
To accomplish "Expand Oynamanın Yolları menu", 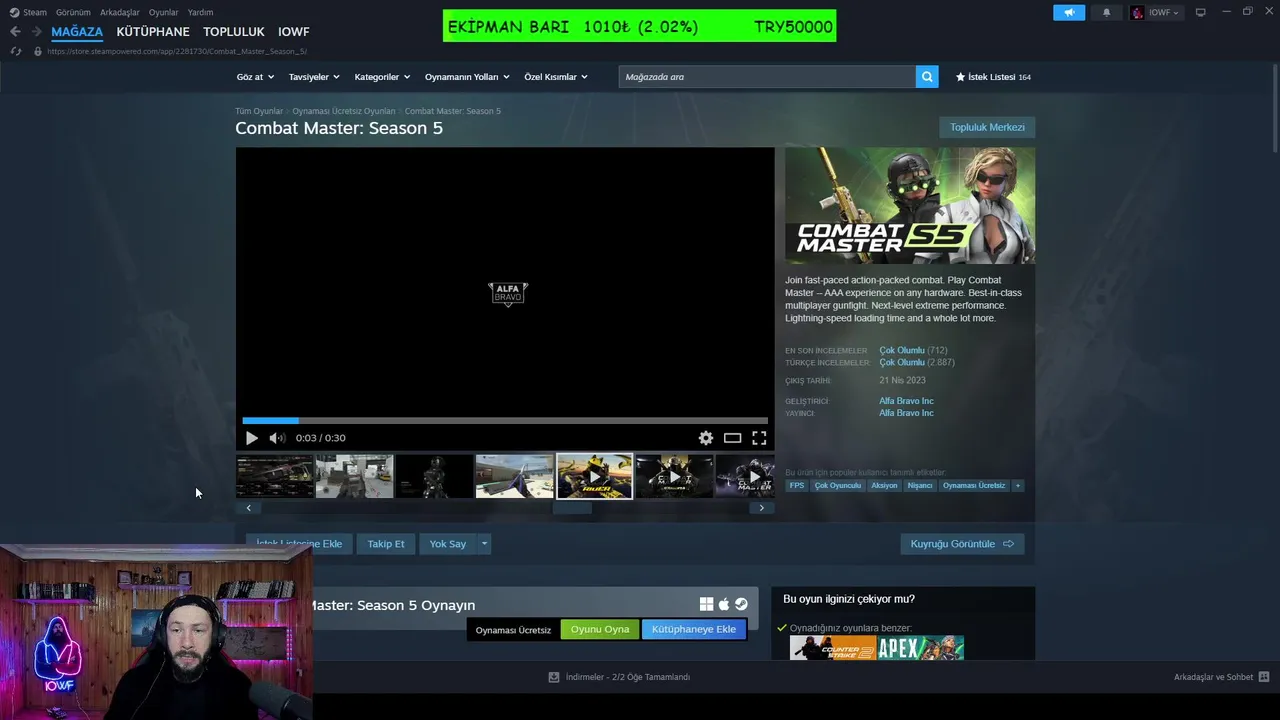I will [x=467, y=77].
